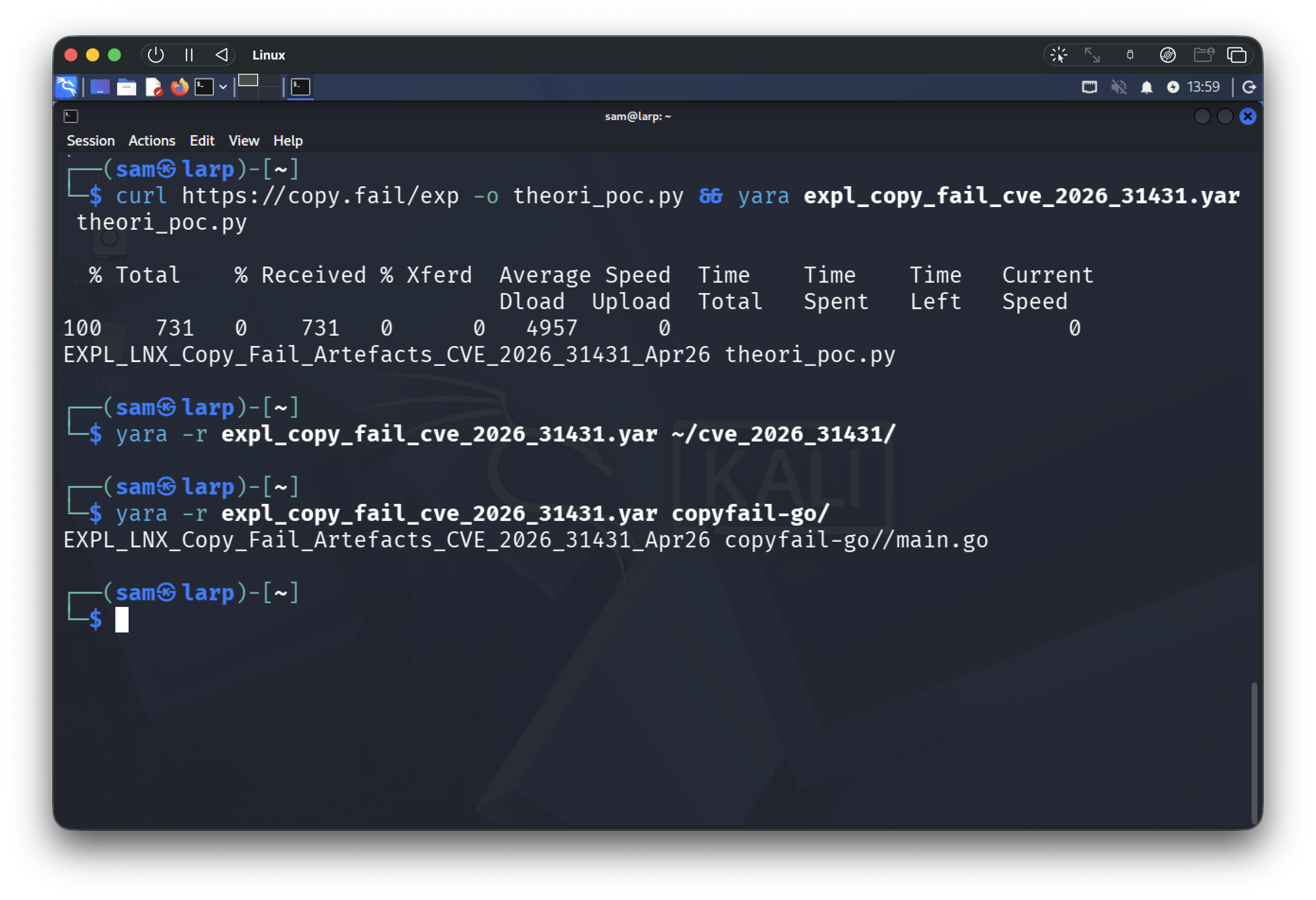Click the copyfail-go//main.go output text
1316x900 pixels.
tap(856, 540)
